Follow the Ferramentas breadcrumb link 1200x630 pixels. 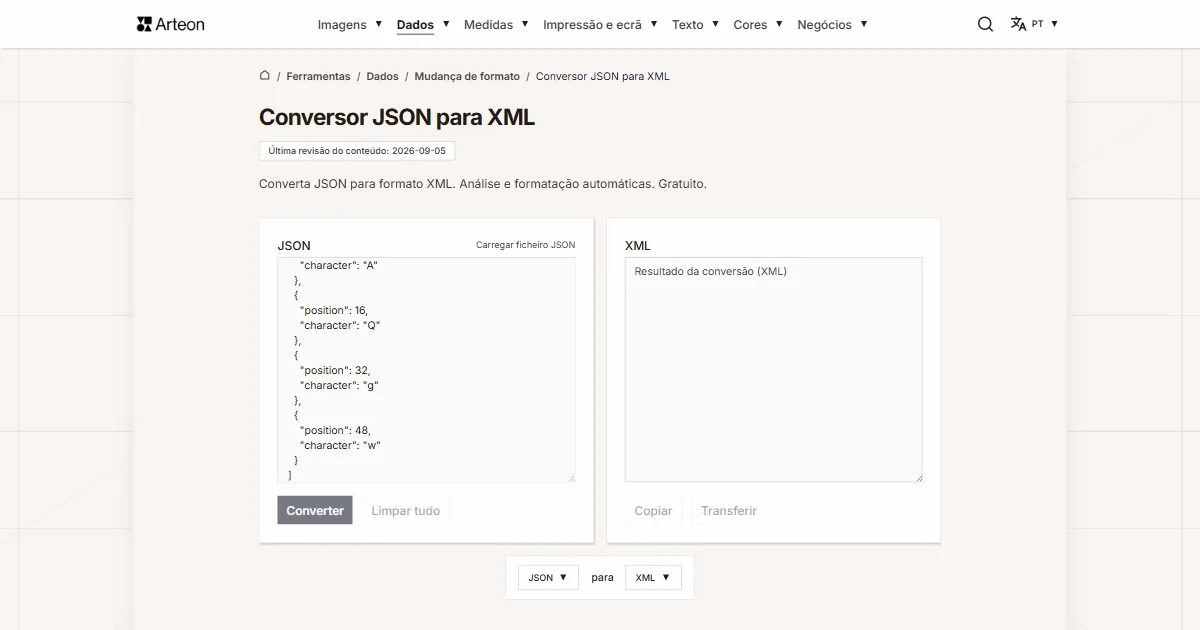318,76
